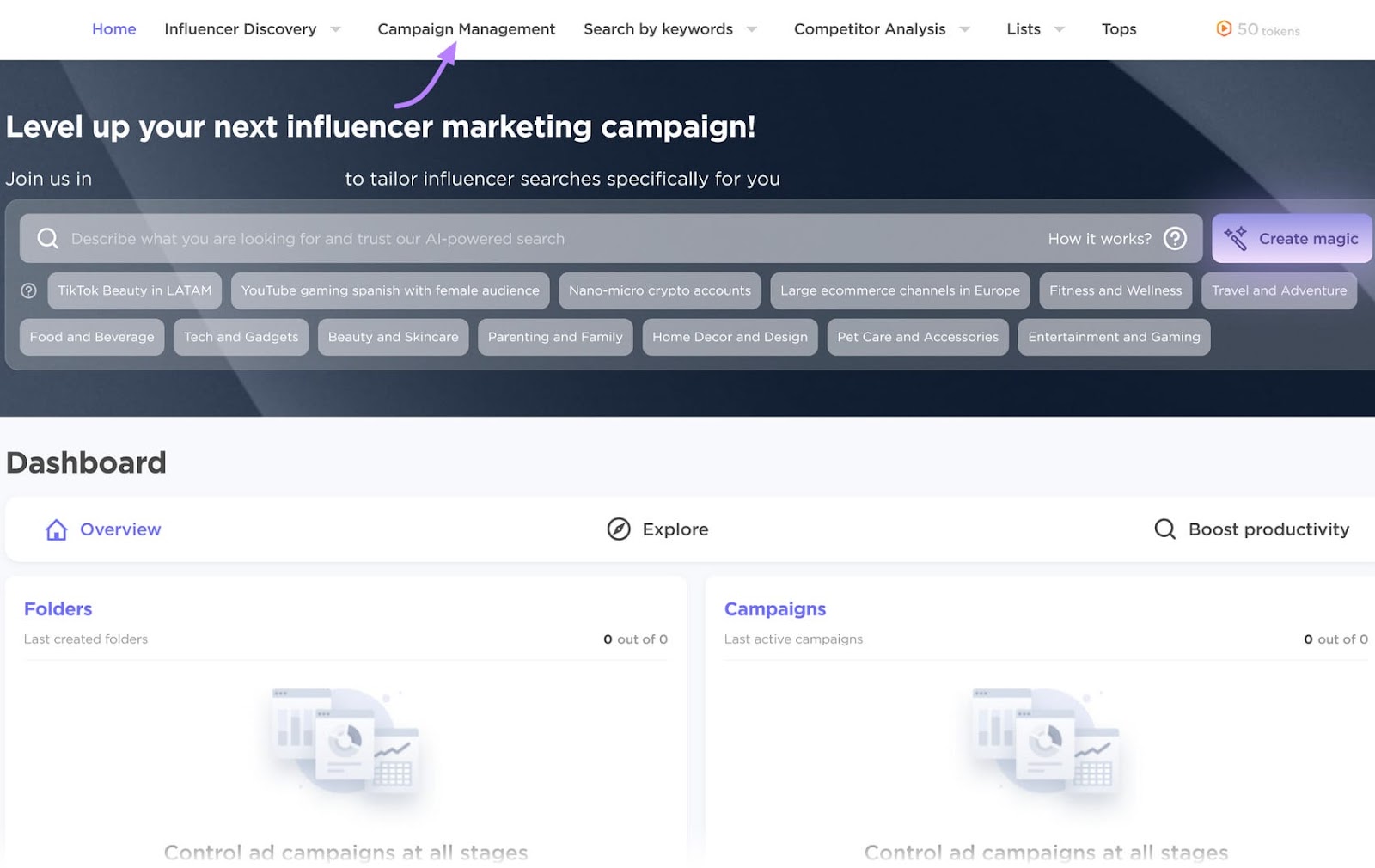Viewport: 1375px width, 868px height.
Task: Toggle the Tech and Gadgets filter chip
Action: pos(241,337)
